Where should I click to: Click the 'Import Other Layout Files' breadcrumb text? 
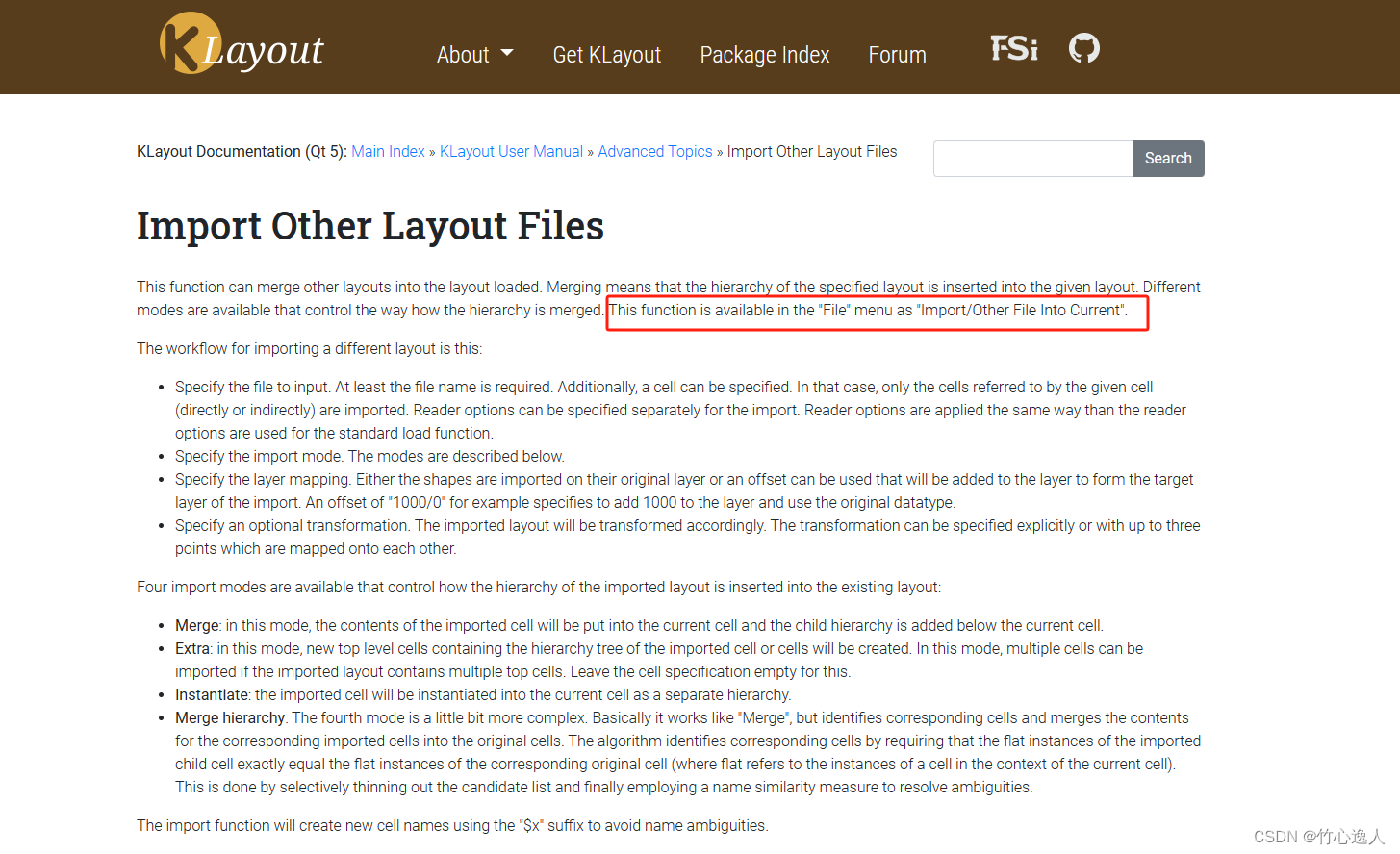pyautogui.click(x=812, y=151)
